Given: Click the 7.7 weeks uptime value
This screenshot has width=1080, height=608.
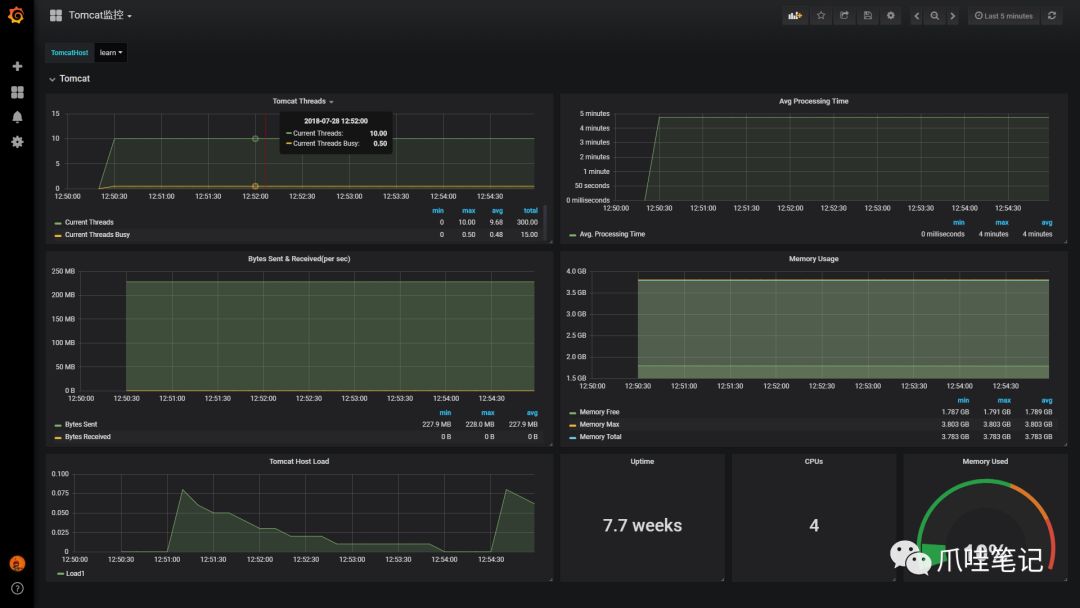Looking at the screenshot, I should pyautogui.click(x=642, y=525).
